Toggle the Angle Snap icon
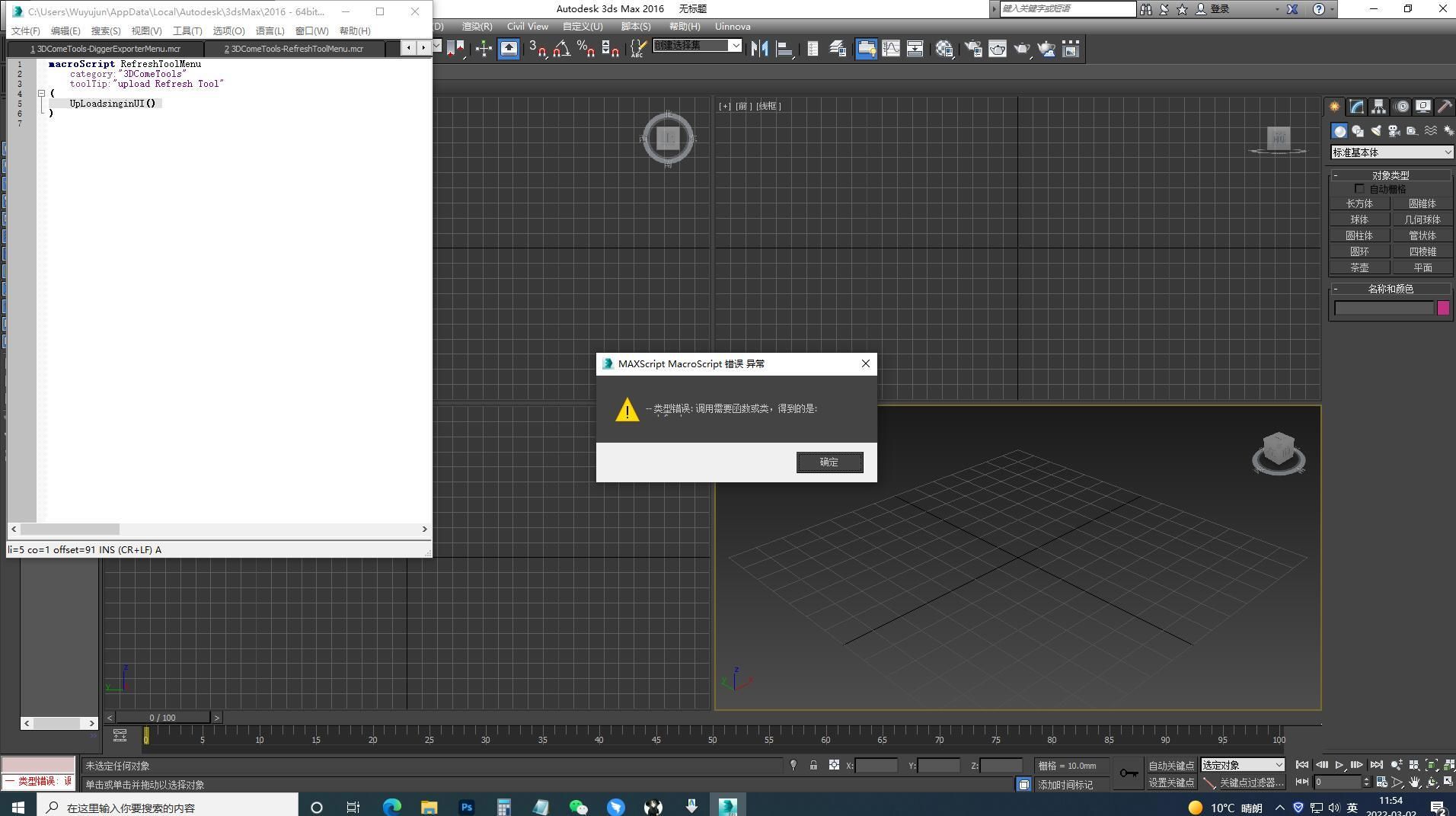The width and height of the screenshot is (1456, 816). click(562, 49)
